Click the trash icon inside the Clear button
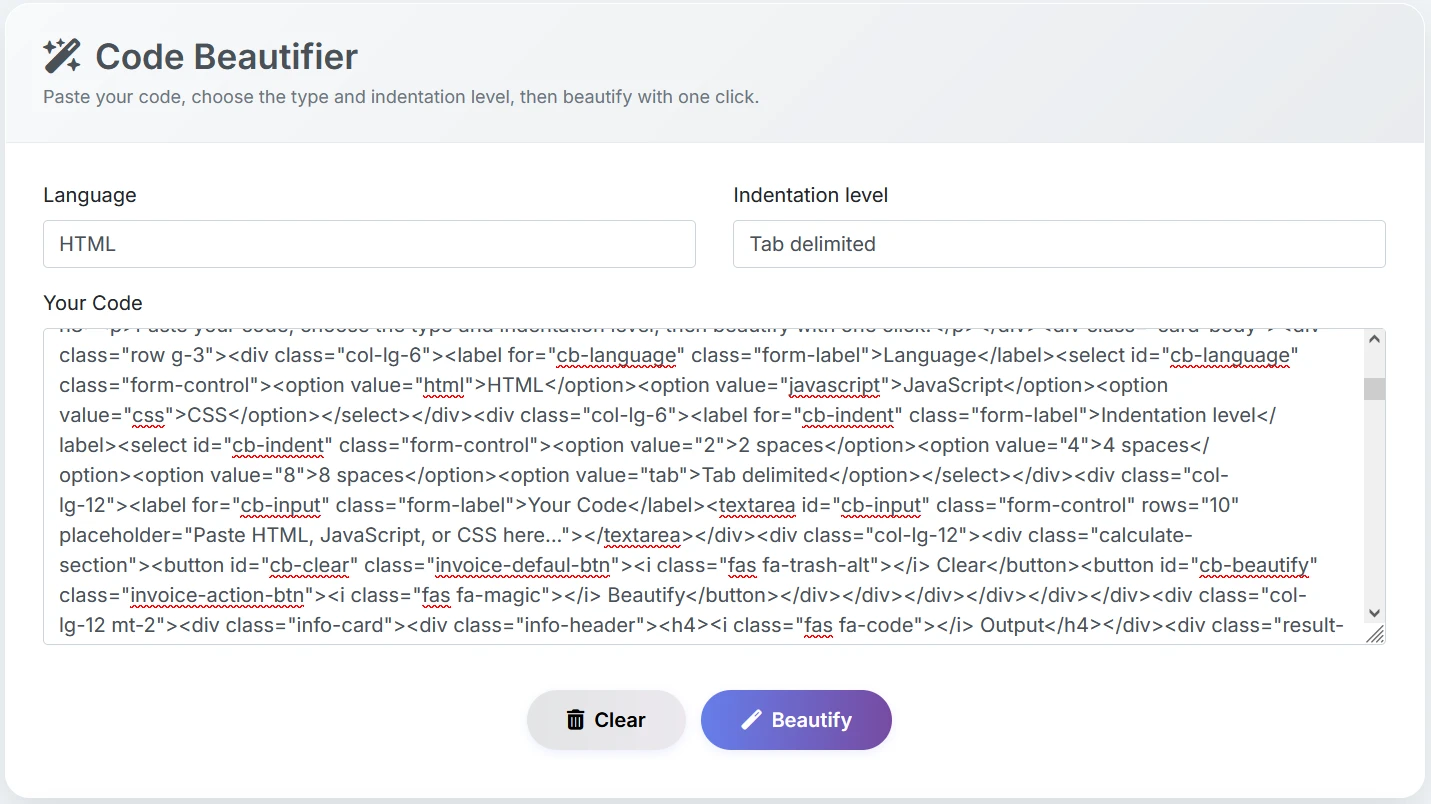1431x804 pixels. [x=575, y=719]
